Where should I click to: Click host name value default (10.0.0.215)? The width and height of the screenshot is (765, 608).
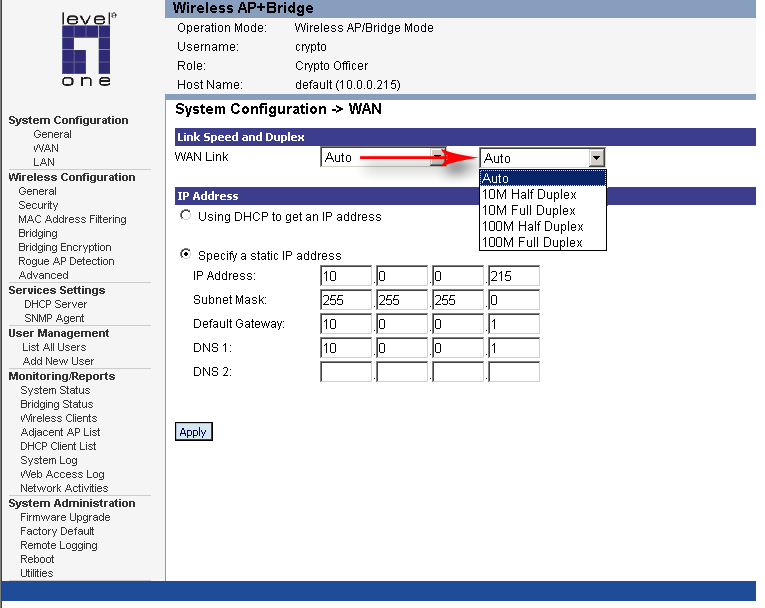click(x=347, y=84)
